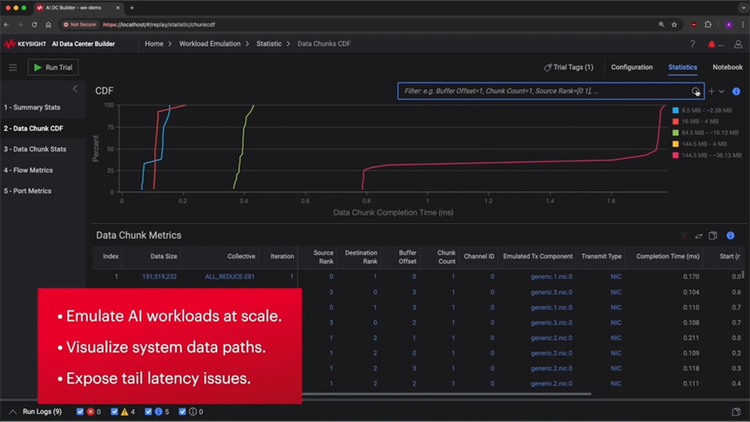Viewport: 750px width, 422px height.
Task: Expand the Run Logs panel chevron
Action: point(13,412)
